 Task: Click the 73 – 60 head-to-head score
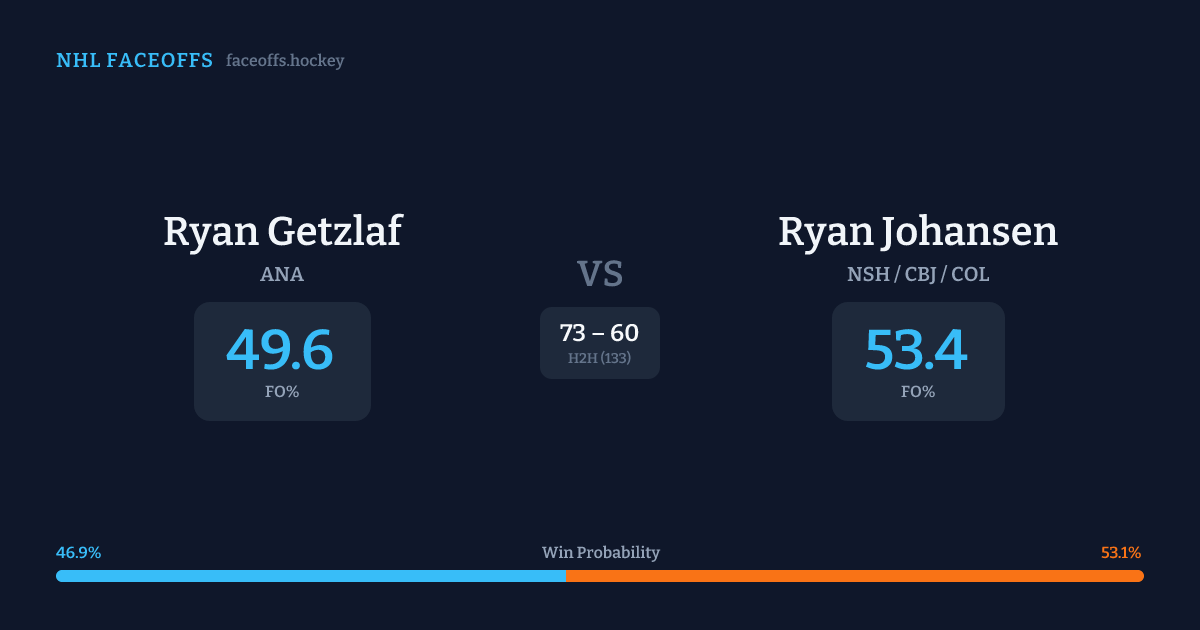[599, 333]
